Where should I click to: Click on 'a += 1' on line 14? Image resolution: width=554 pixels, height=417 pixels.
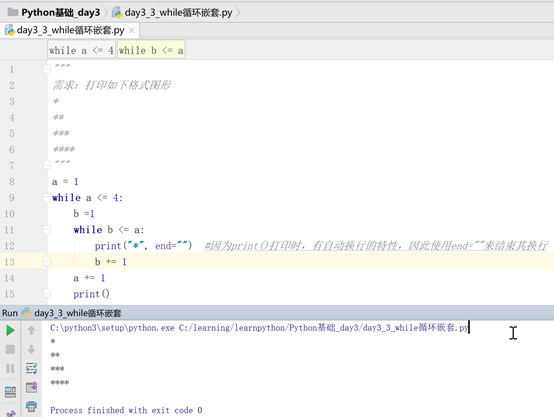coord(89,278)
